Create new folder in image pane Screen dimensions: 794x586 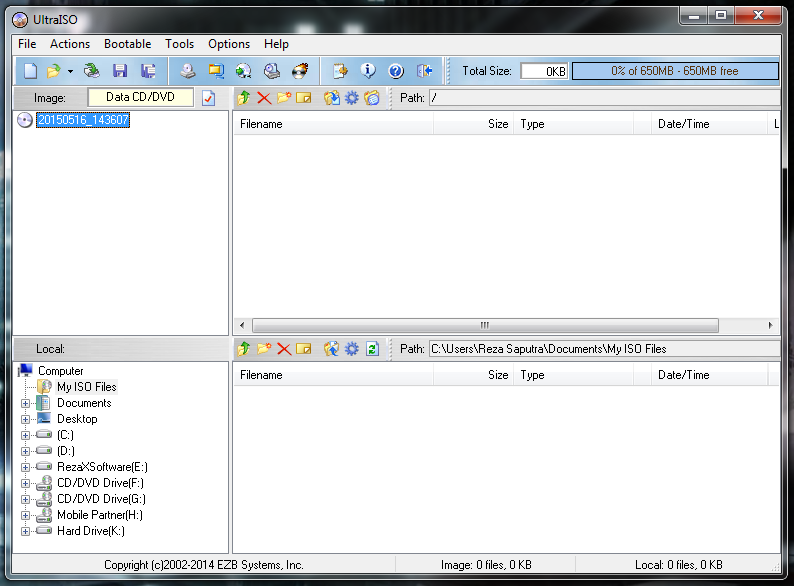tap(284, 97)
